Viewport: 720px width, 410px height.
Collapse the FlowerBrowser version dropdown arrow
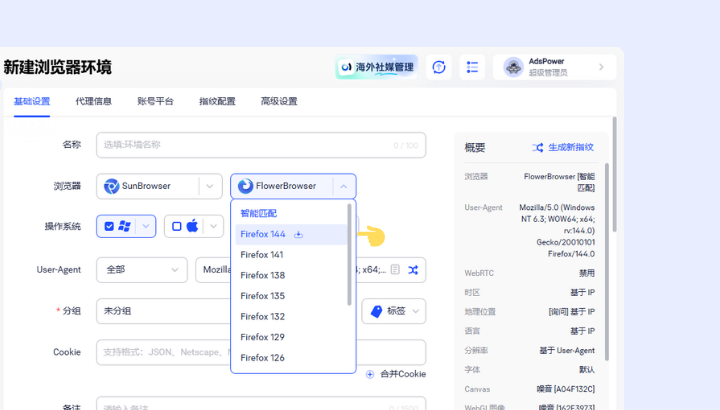coord(343,186)
